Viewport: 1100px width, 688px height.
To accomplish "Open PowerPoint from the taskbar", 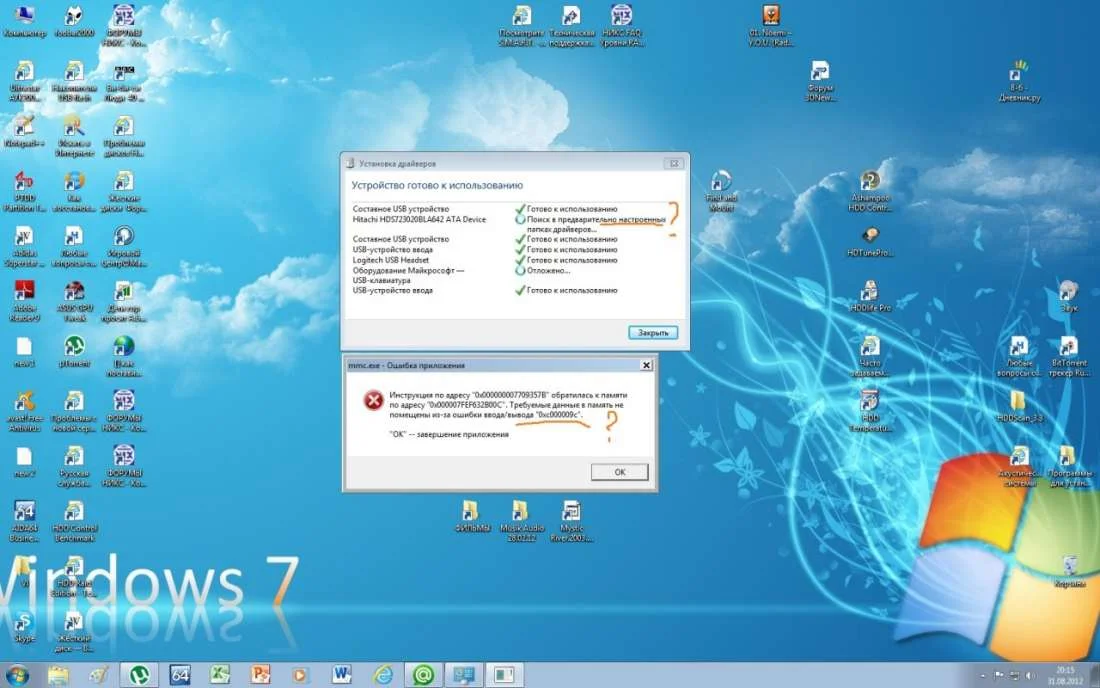I will [260, 675].
